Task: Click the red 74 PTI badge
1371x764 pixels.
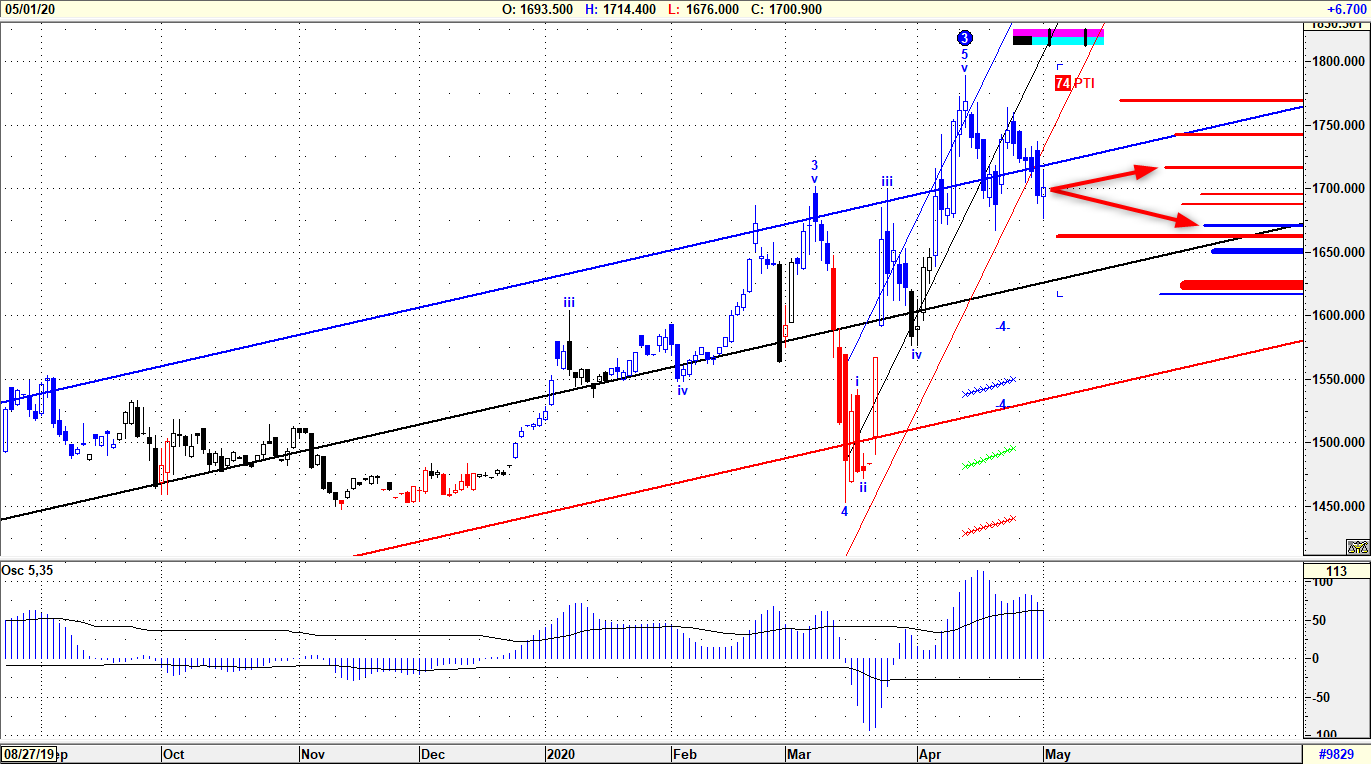Action: pos(1063,83)
